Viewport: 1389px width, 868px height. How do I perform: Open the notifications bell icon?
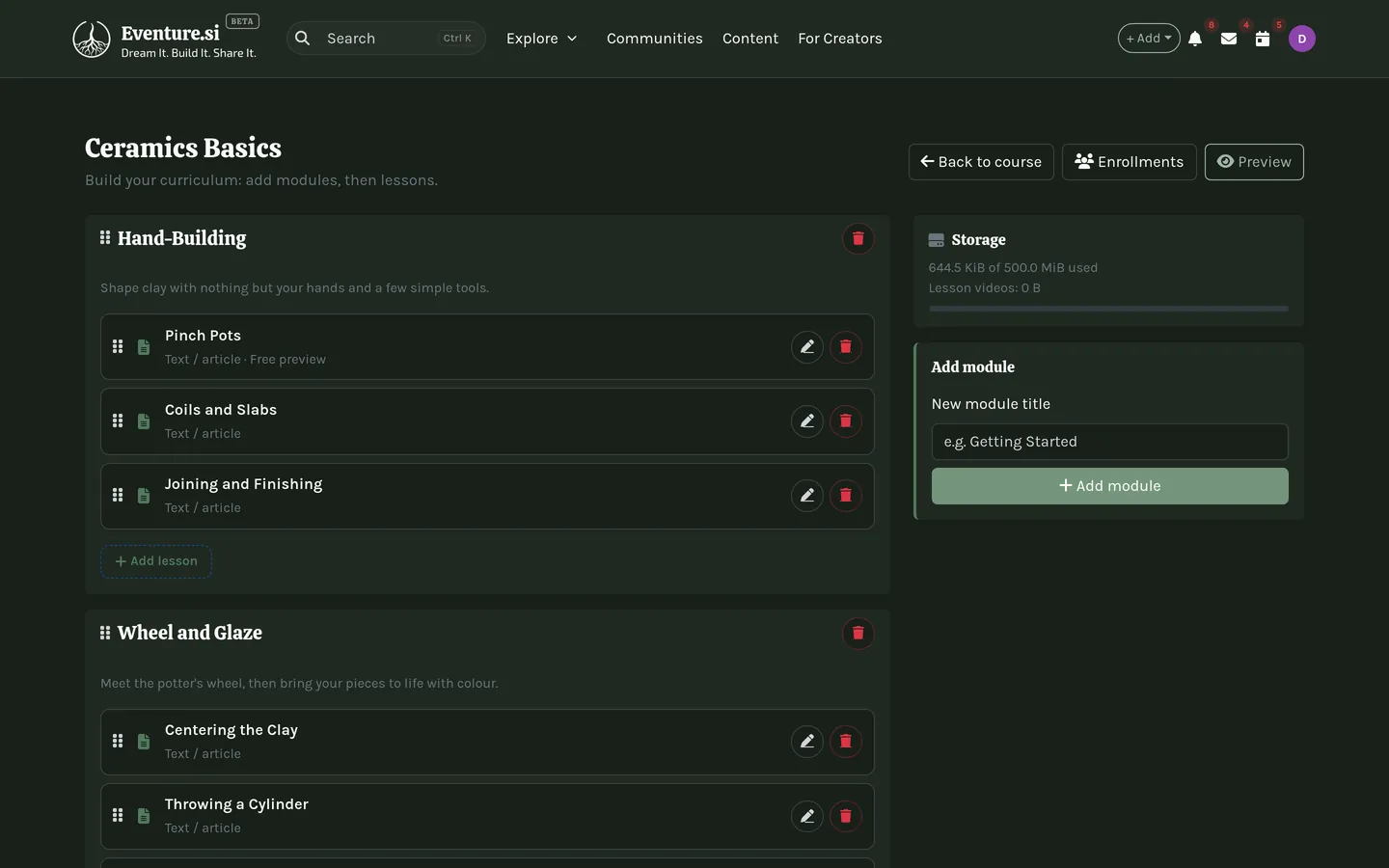[1195, 39]
